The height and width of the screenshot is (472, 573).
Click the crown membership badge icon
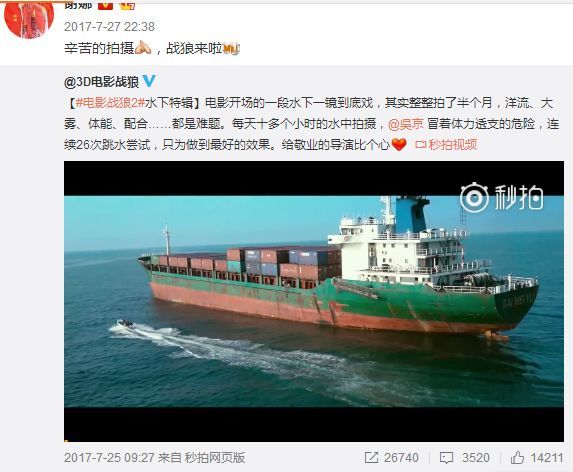(127, 5)
